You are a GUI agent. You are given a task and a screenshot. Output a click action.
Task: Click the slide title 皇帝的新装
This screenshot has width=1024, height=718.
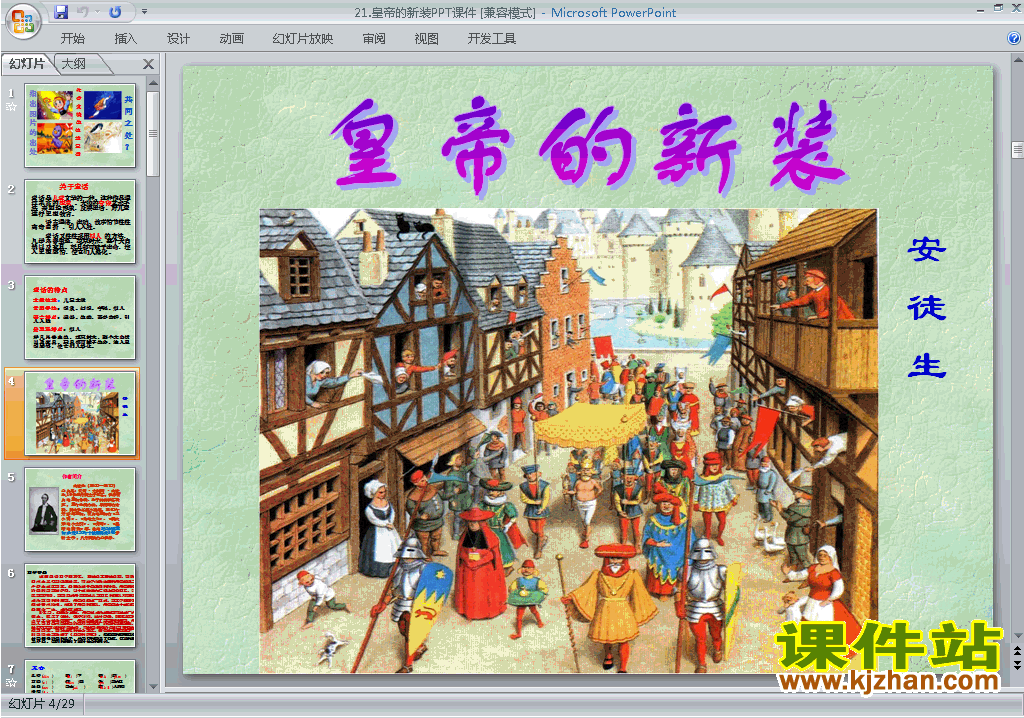pos(589,148)
